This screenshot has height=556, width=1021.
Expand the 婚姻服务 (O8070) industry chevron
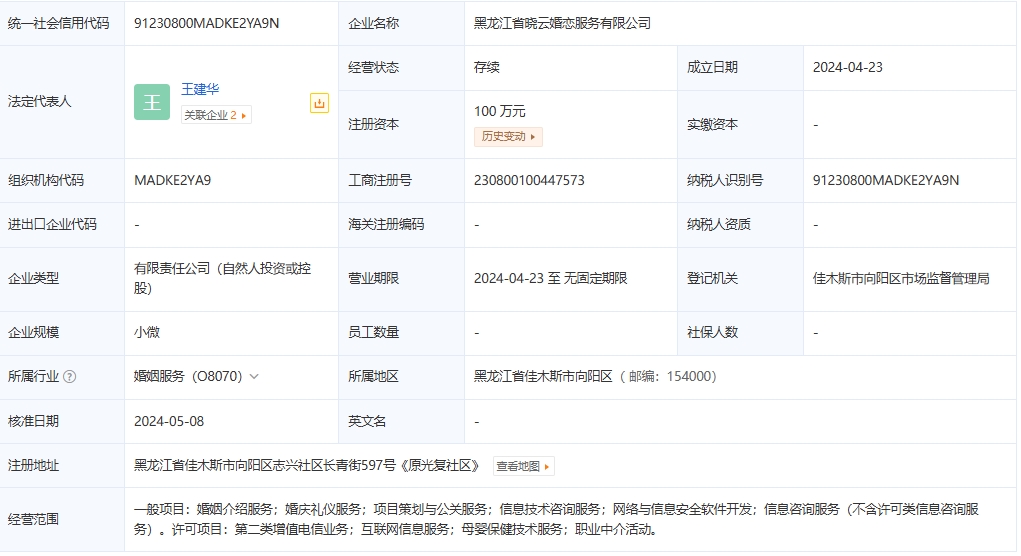coord(254,377)
